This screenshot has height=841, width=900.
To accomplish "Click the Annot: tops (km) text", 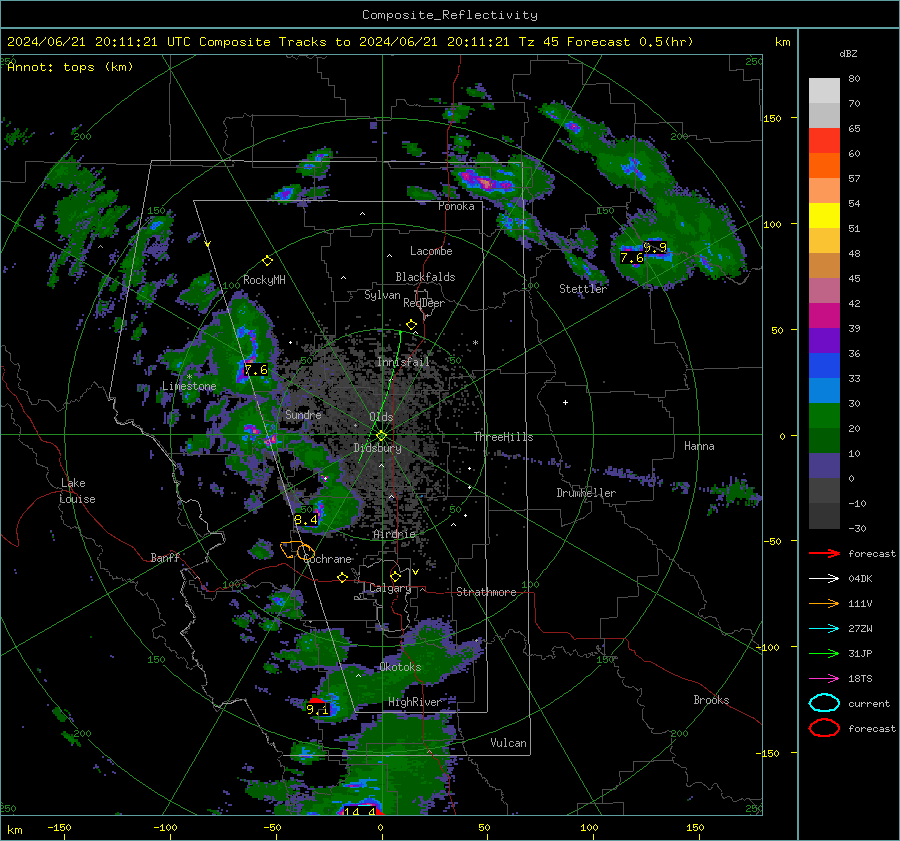I will tap(70, 67).
